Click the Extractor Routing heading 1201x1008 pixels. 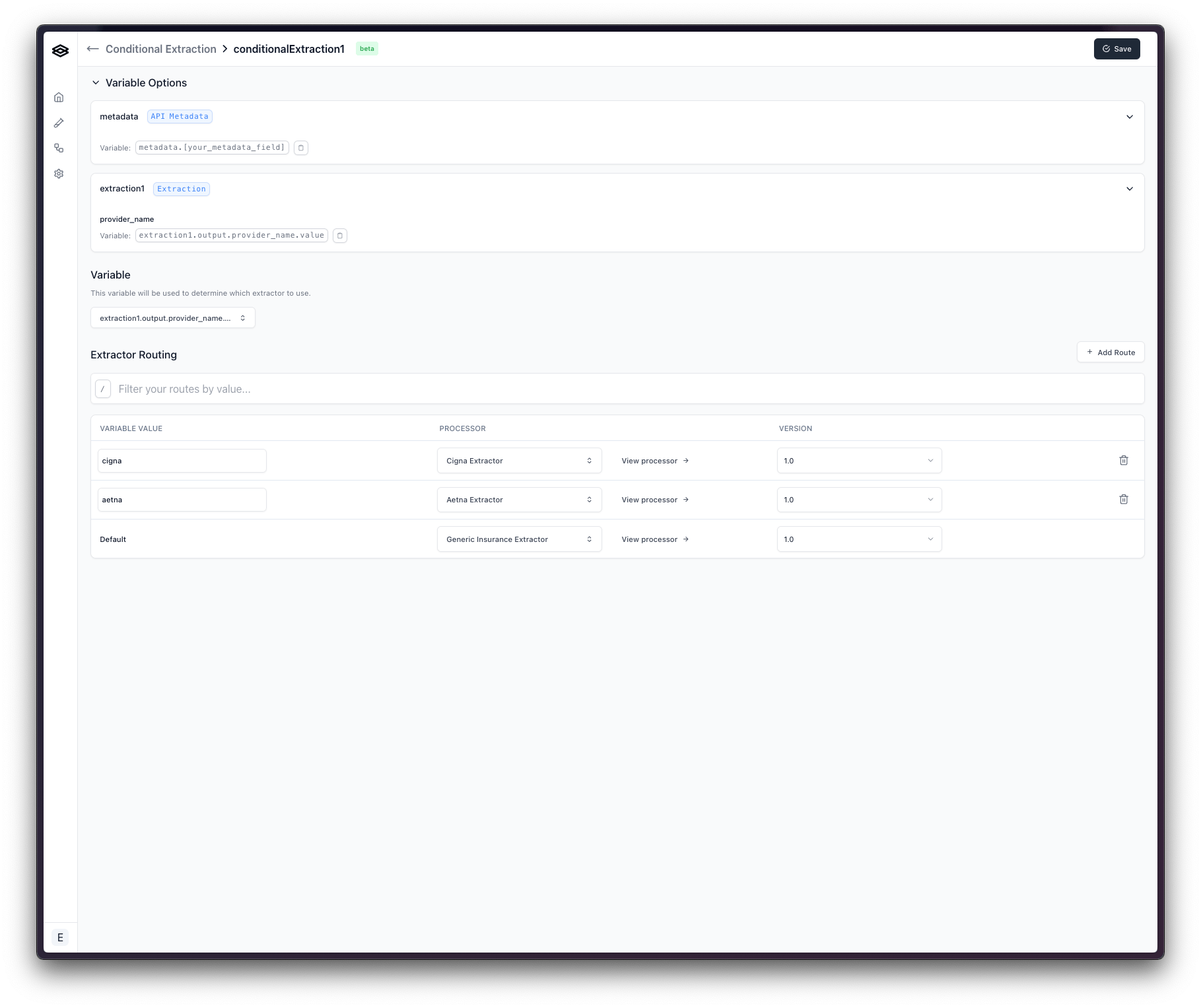tap(134, 354)
